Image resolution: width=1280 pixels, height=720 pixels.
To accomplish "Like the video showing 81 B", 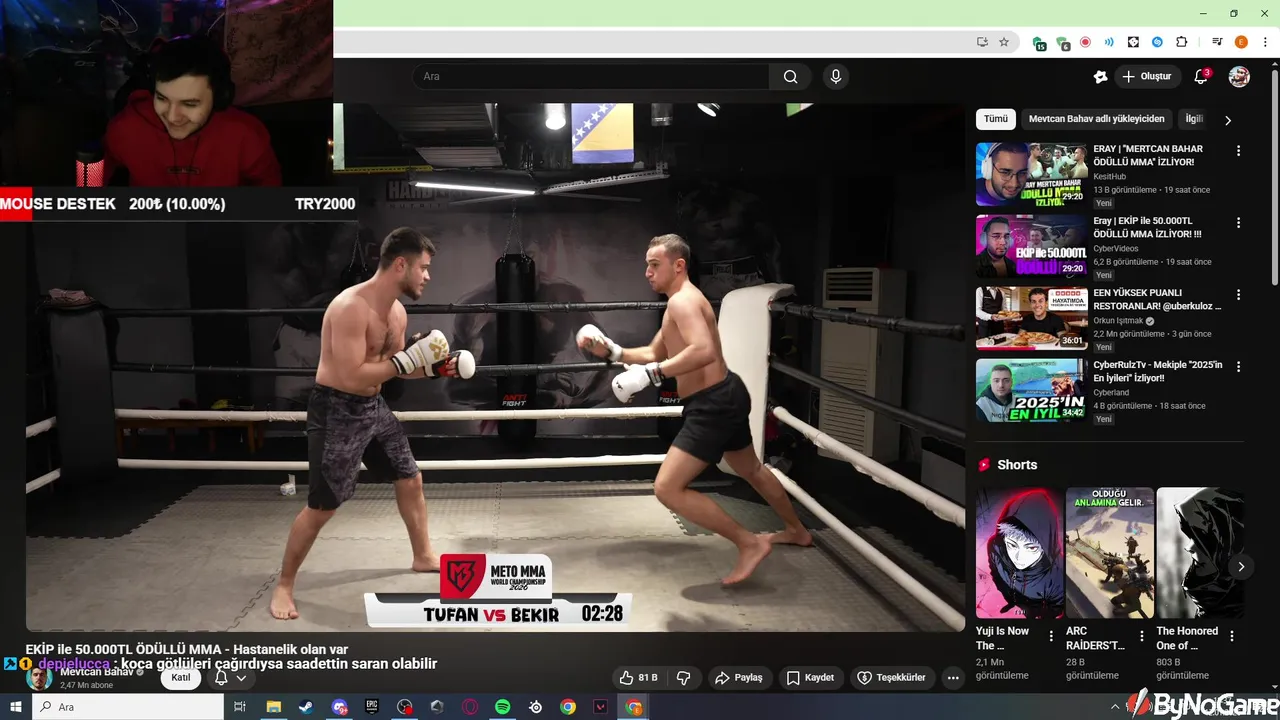I will 638,678.
